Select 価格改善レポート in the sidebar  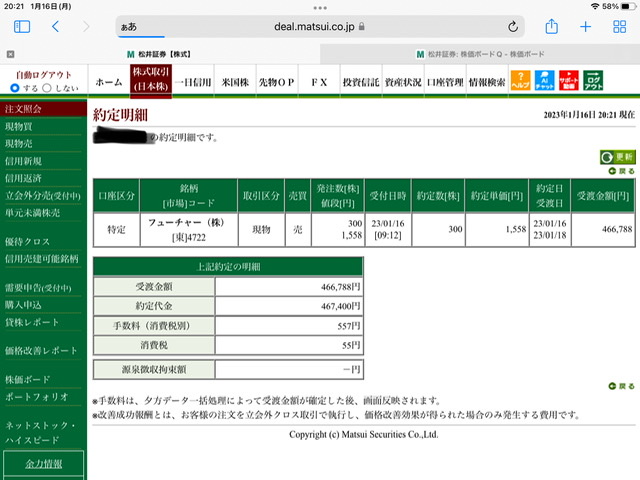click(41, 351)
